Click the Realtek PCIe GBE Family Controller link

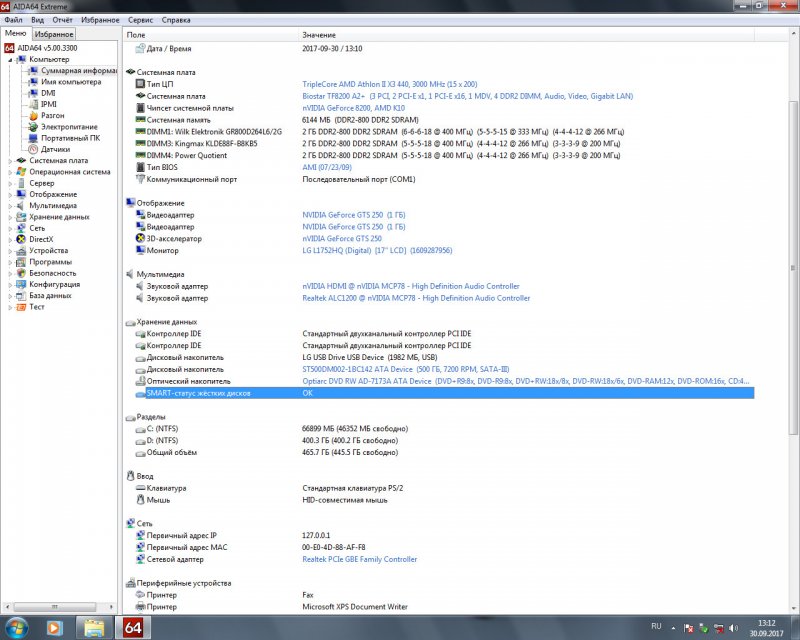360,559
